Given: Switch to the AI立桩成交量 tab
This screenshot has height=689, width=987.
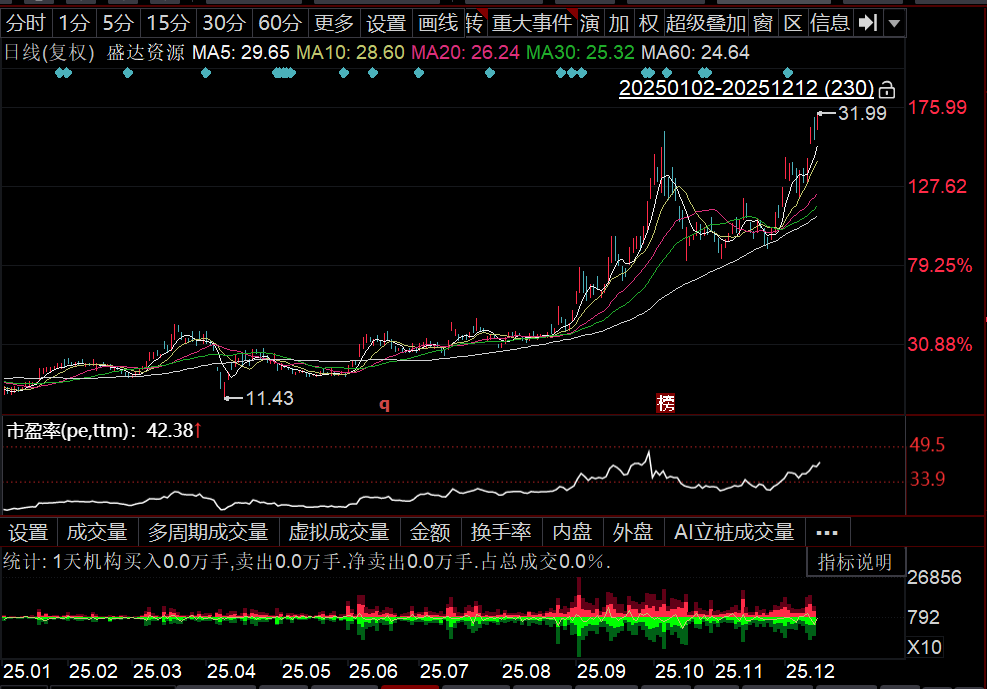Looking at the screenshot, I should pyautogui.click(x=734, y=532).
